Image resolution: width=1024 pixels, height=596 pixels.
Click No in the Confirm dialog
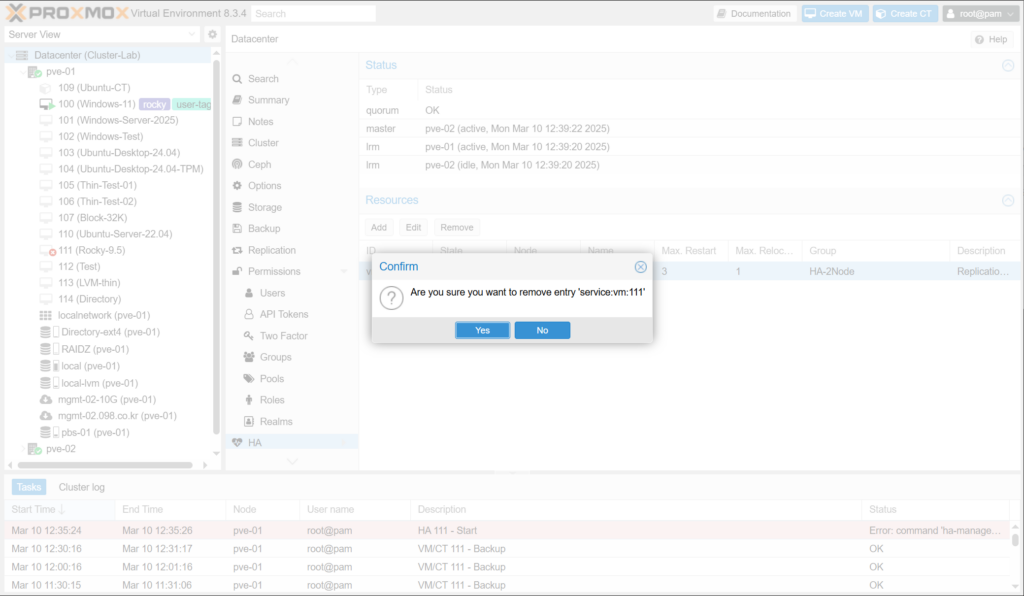coord(542,330)
